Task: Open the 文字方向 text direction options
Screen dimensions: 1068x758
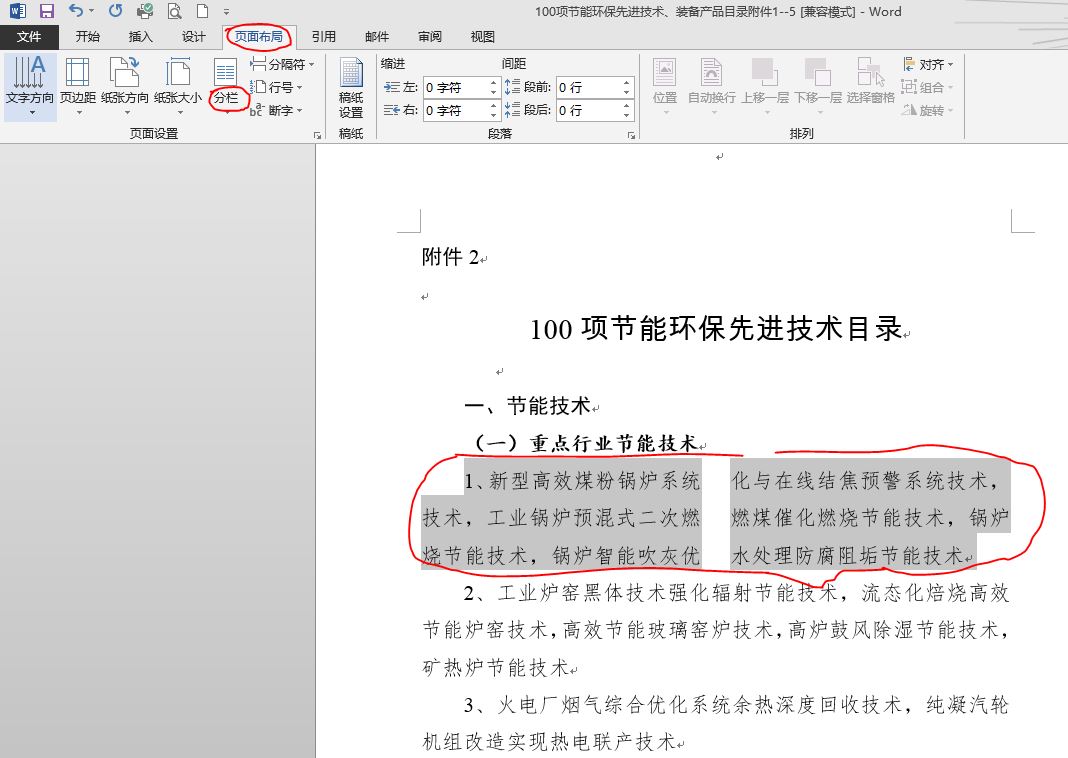Action: 30,86
